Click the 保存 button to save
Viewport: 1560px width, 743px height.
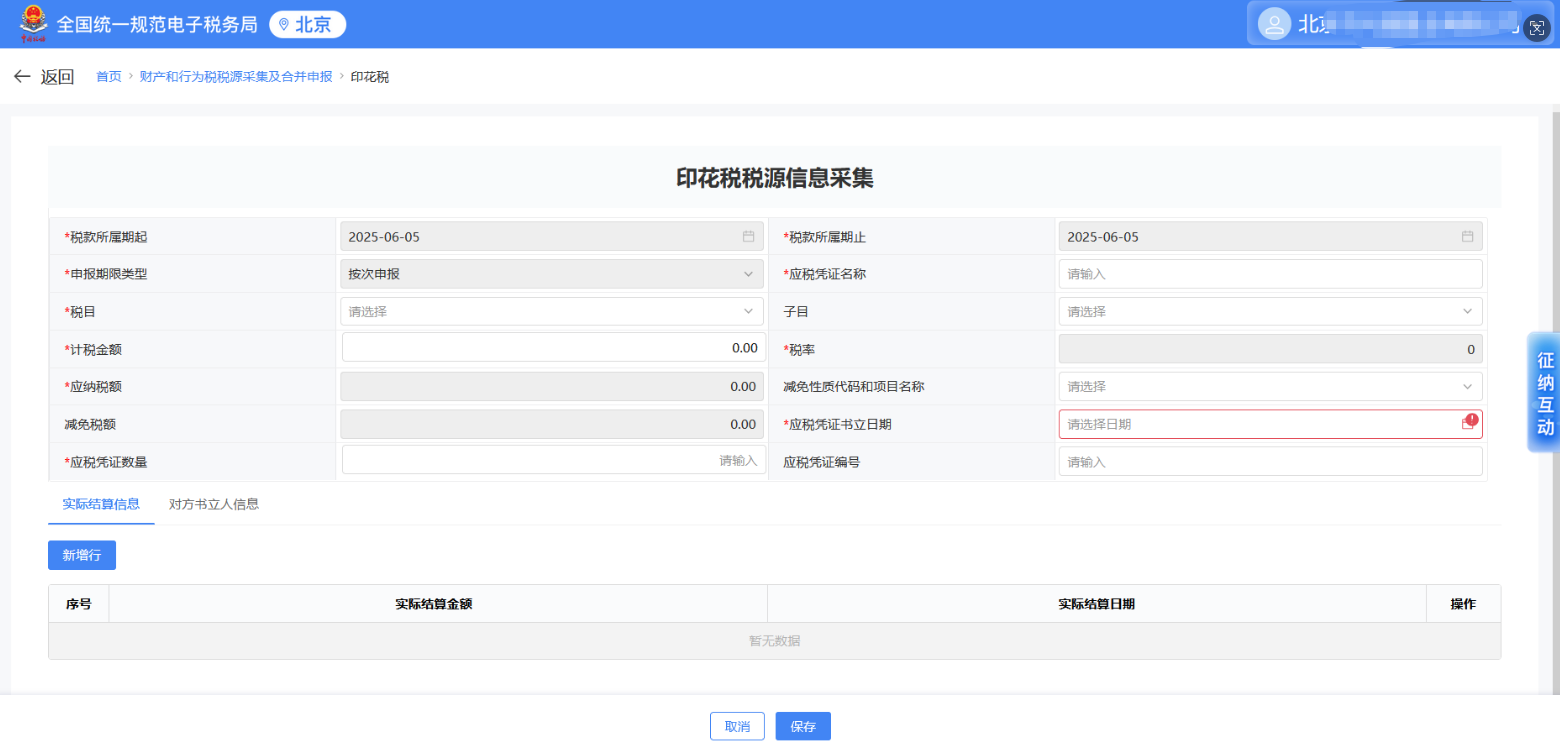pos(803,726)
